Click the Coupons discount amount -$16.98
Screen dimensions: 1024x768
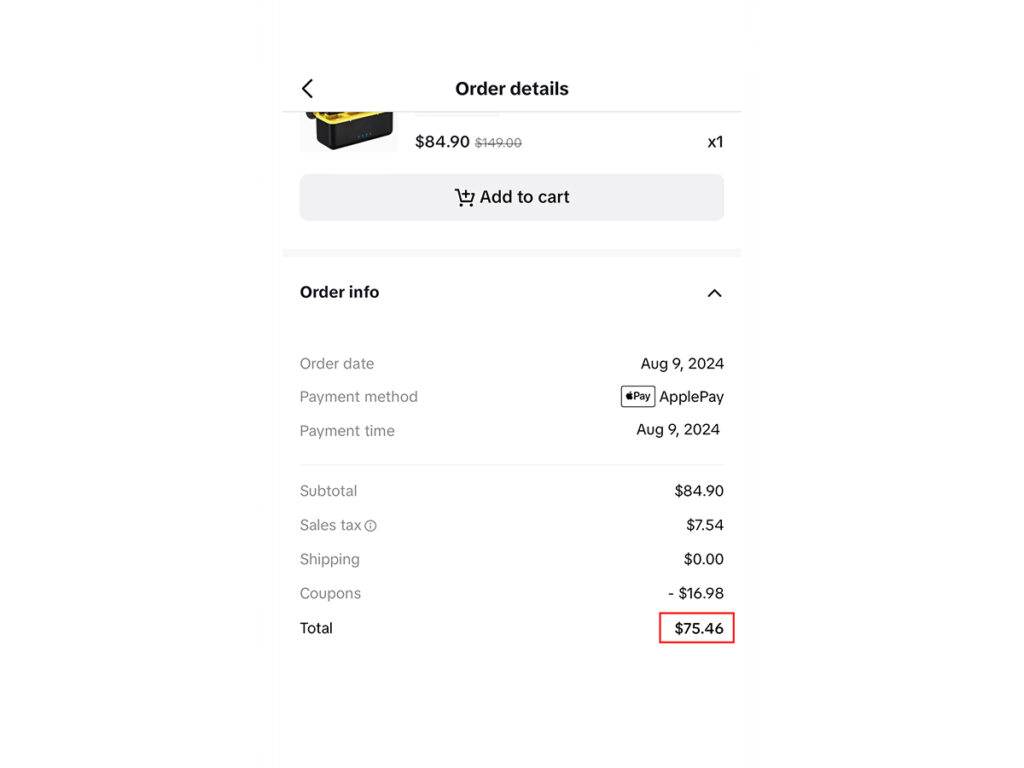pyautogui.click(x=696, y=593)
